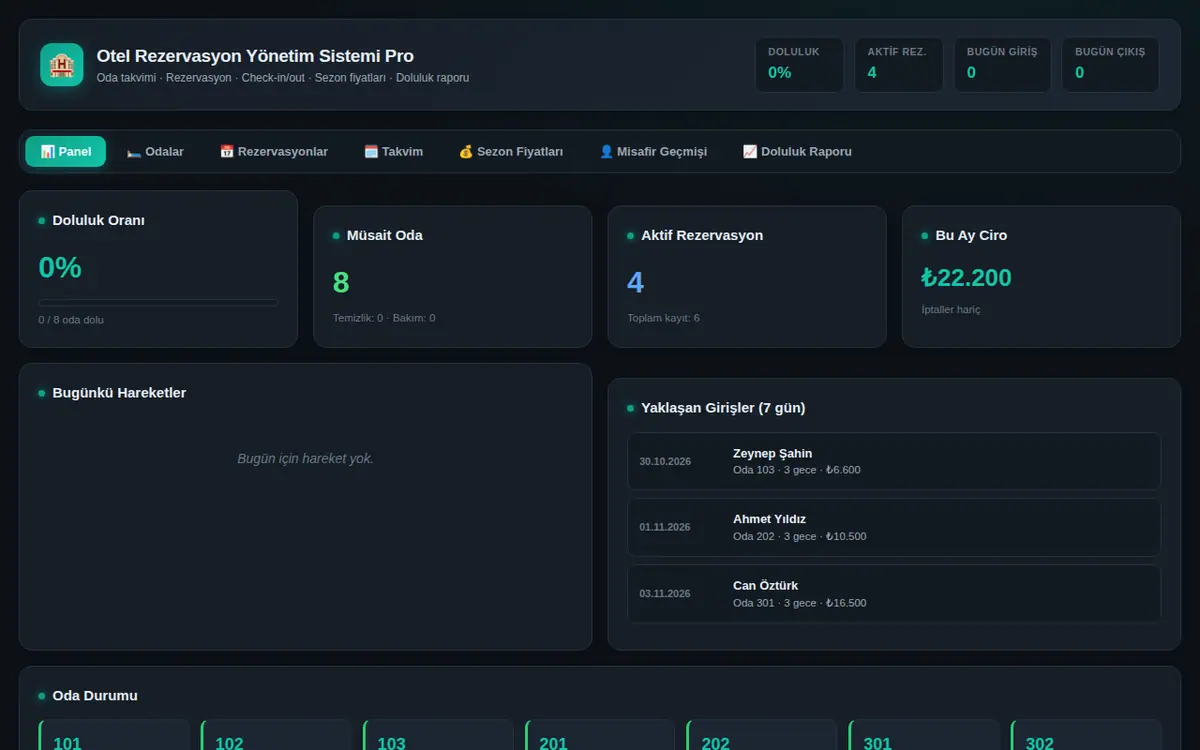Go to the Takvim tab
This screenshot has height=750, width=1200.
pyautogui.click(x=393, y=152)
